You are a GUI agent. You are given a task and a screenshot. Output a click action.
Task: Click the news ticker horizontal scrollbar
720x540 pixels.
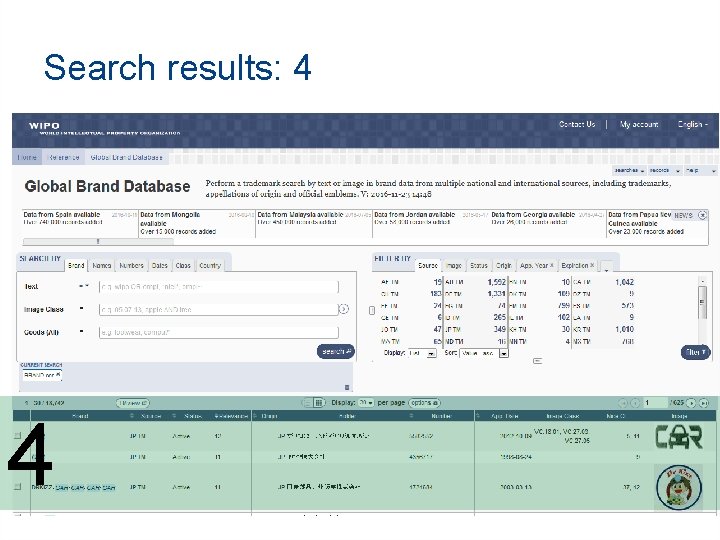click(x=98, y=241)
